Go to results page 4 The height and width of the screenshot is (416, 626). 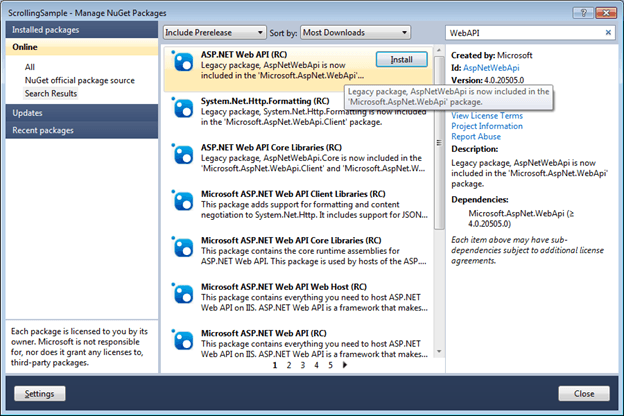pos(316,365)
